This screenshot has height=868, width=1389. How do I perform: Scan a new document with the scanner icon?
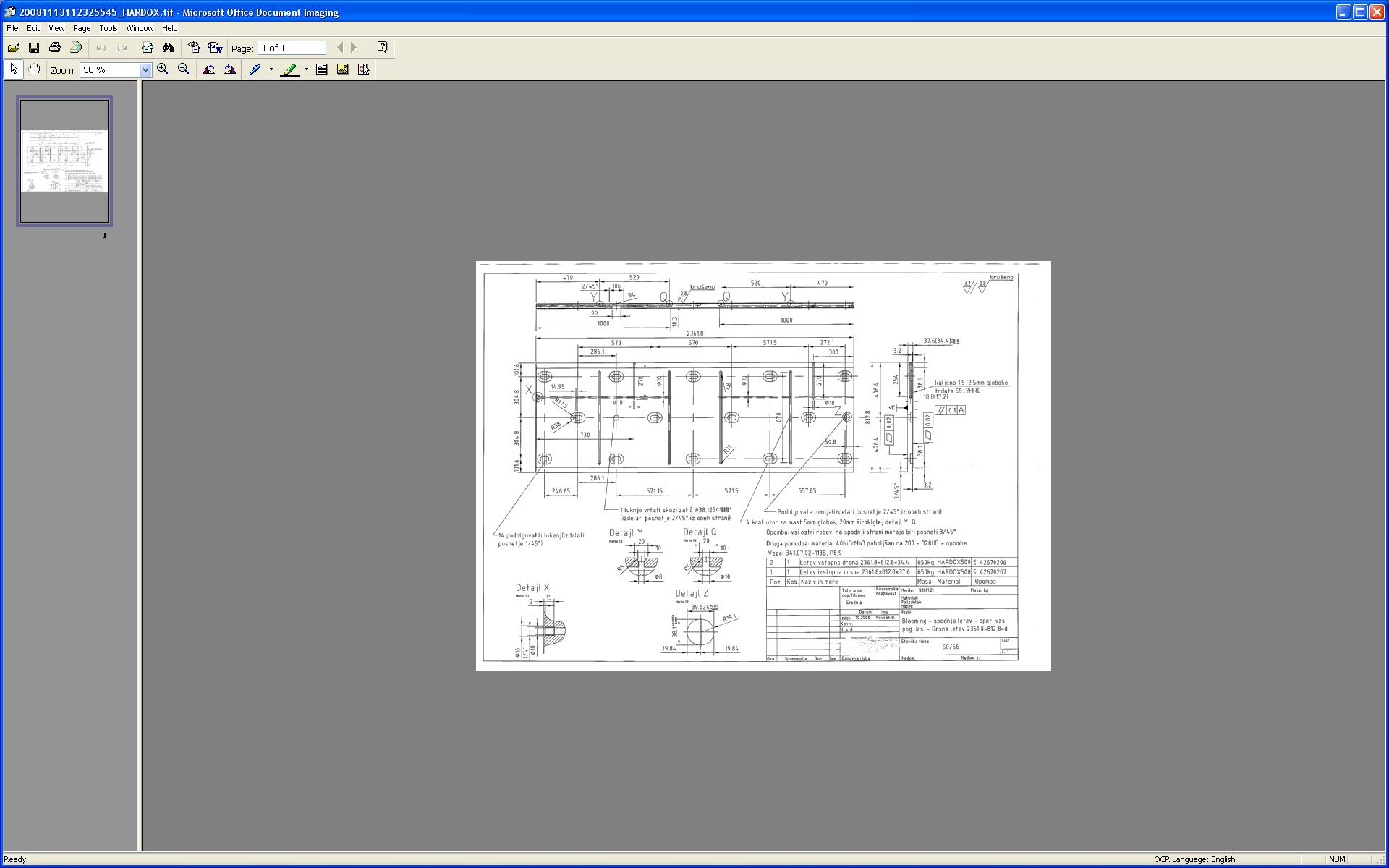tap(75, 48)
